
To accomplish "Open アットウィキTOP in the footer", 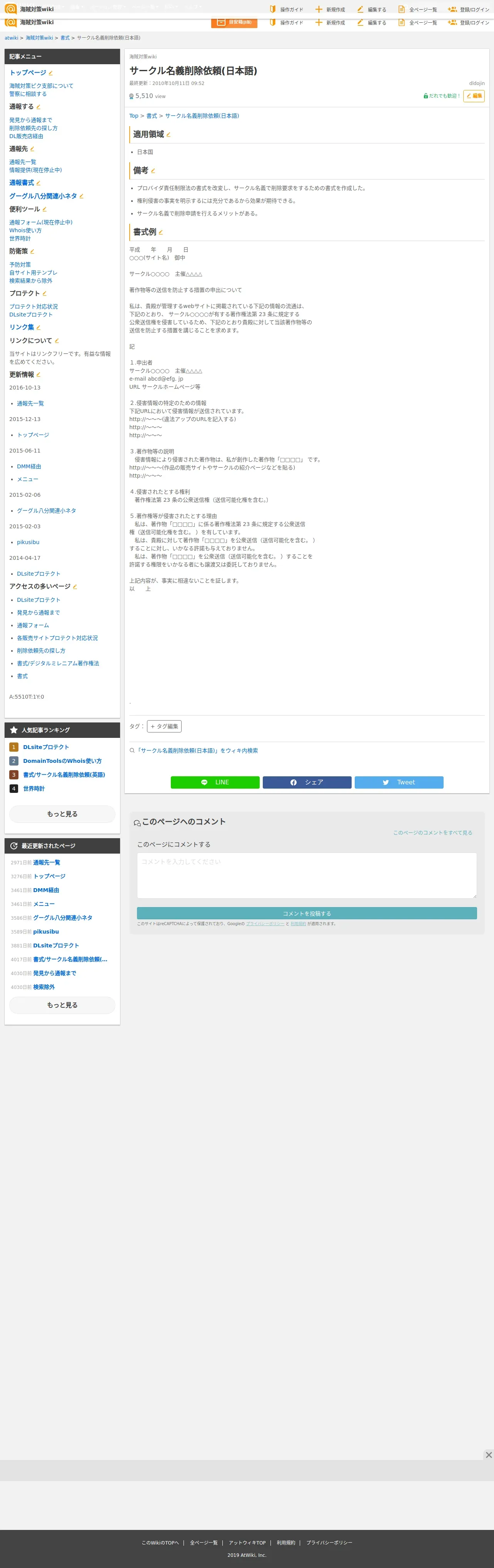I will pos(247,1543).
